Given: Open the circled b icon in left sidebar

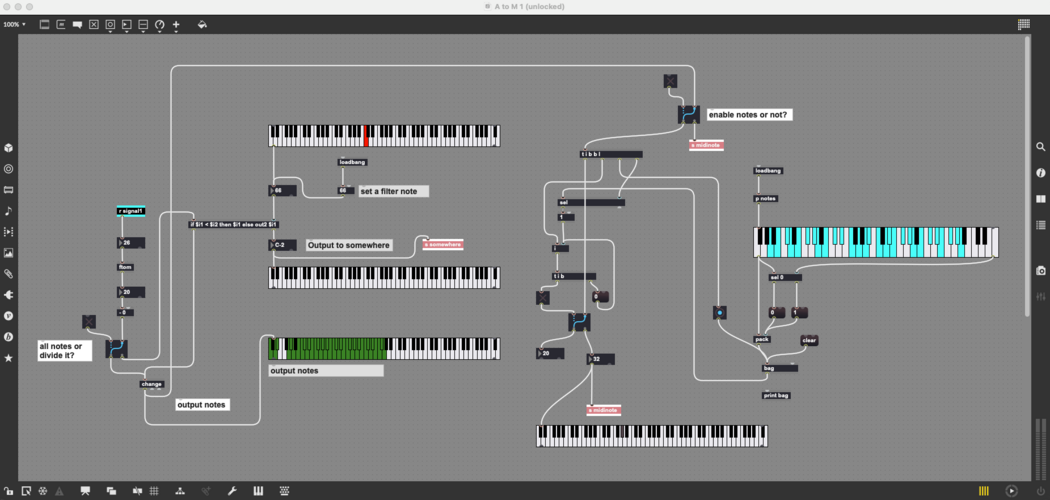Looking at the screenshot, I should click(x=9, y=337).
